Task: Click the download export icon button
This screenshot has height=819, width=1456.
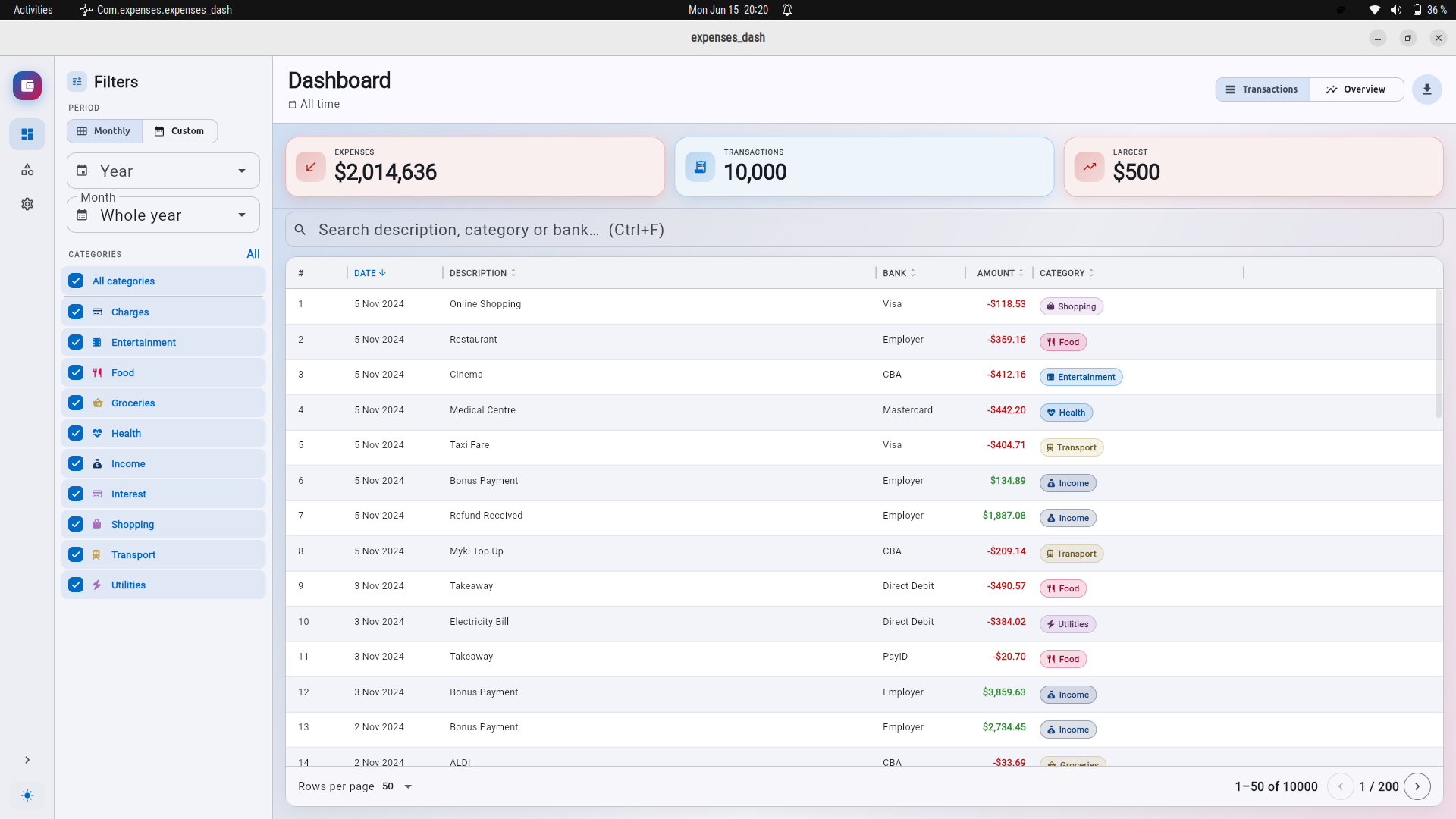Action: 1426,89
